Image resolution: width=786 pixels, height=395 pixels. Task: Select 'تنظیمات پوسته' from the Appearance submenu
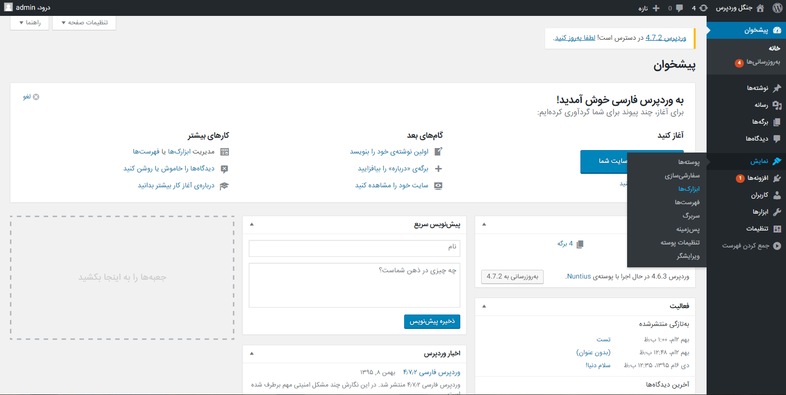click(x=681, y=243)
